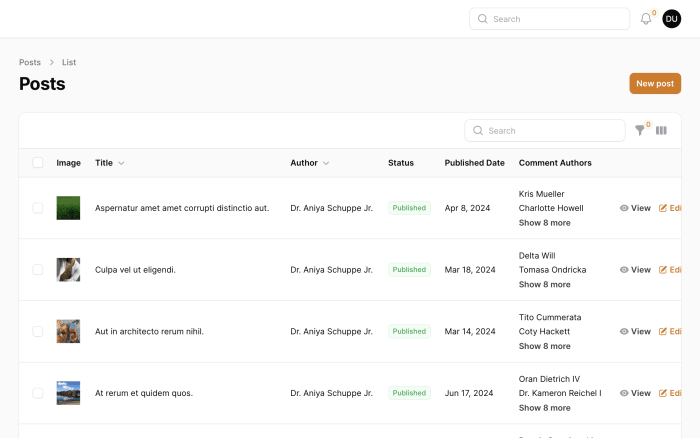Click edit icon for Culpa vel ut eligendi
The height and width of the screenshot is (438, 700).
(663, 270)
